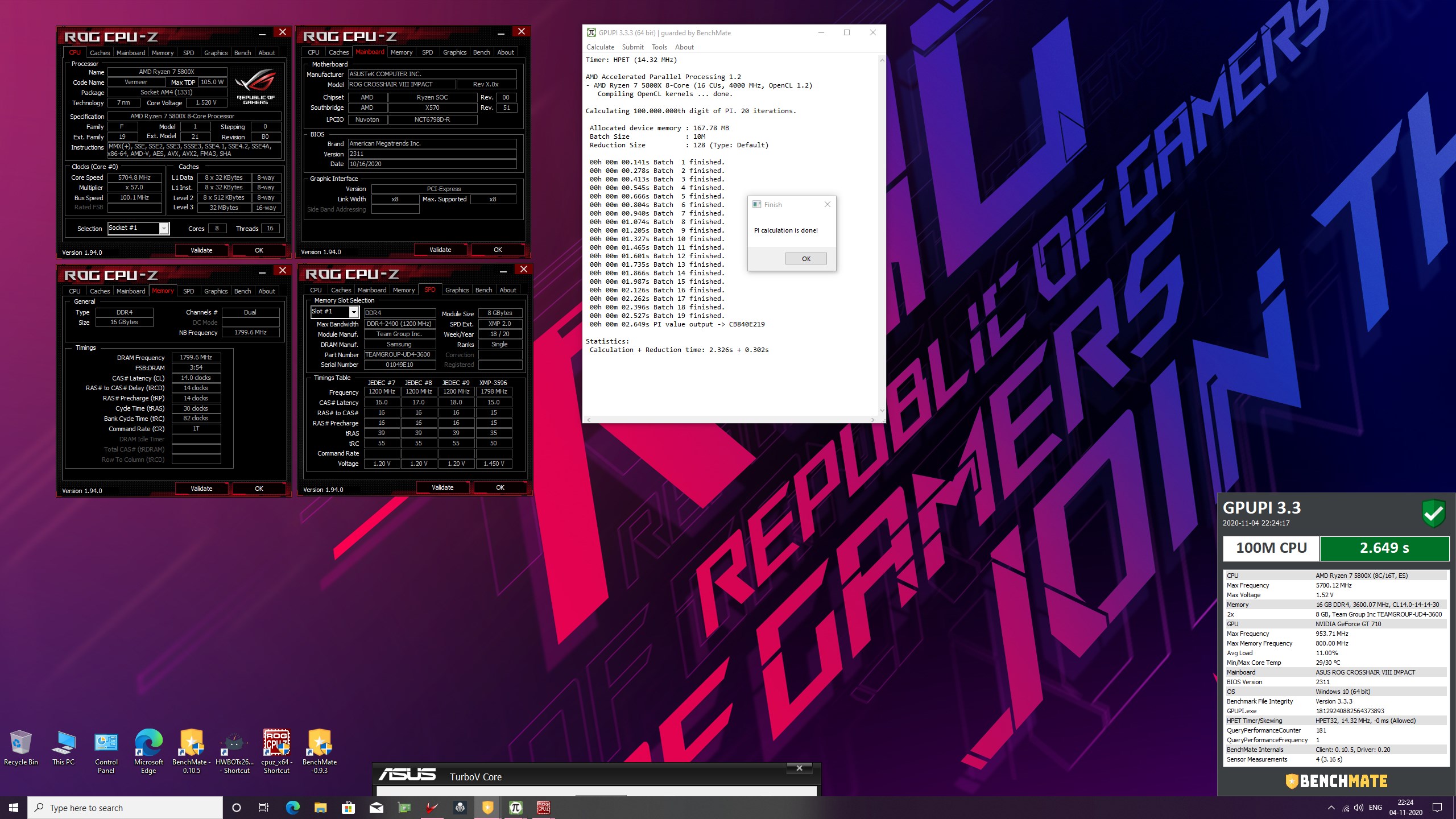Maximize the GPUPI window
This screenshot has height=819, width=1456.
coord(846,32)
